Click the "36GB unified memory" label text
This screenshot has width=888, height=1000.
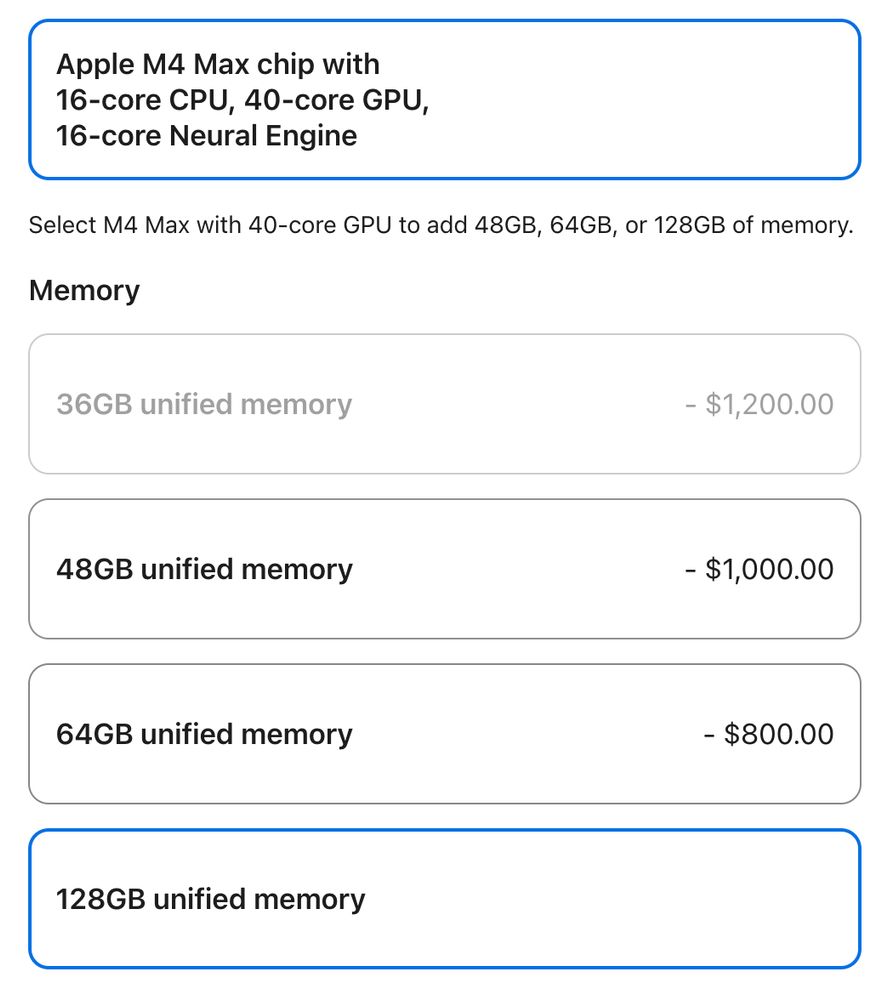point(204,404)
